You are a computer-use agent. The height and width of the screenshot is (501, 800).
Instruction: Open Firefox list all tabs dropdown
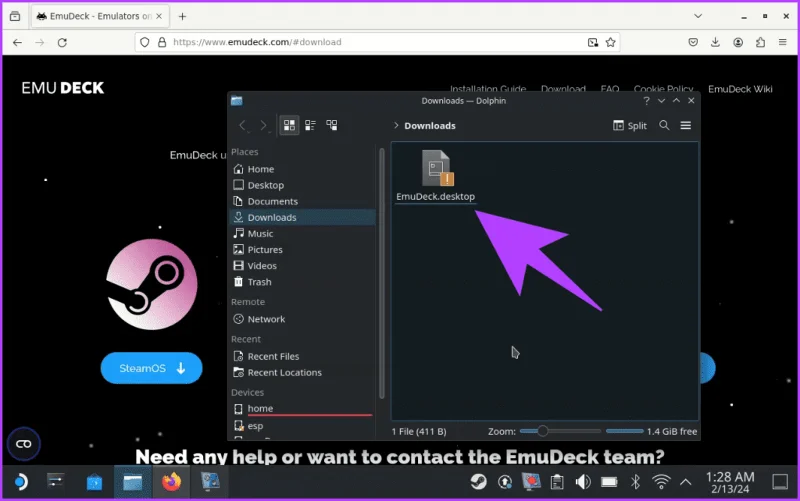point(698,16)
